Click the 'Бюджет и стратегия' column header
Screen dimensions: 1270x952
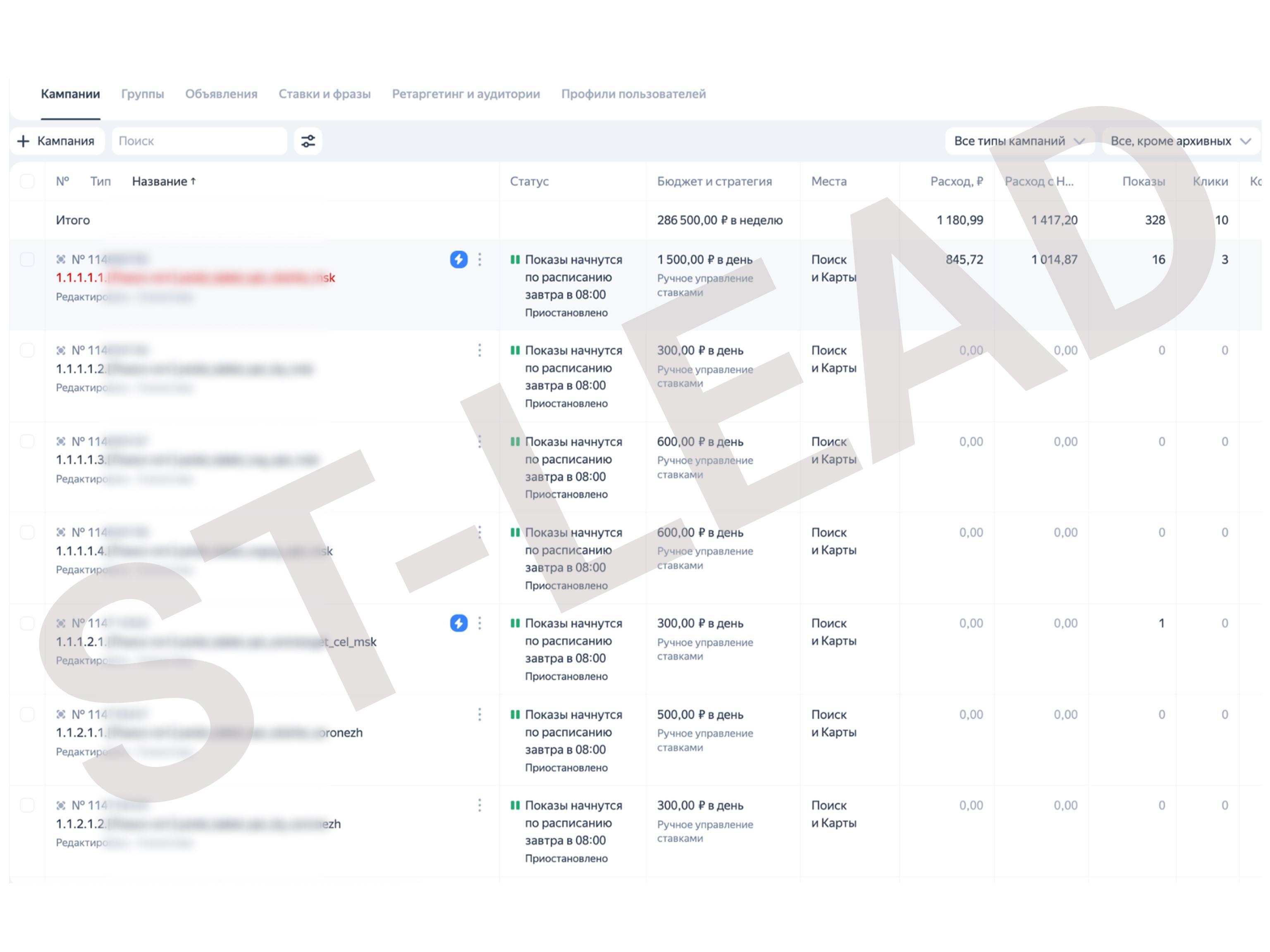coord(714,181)
